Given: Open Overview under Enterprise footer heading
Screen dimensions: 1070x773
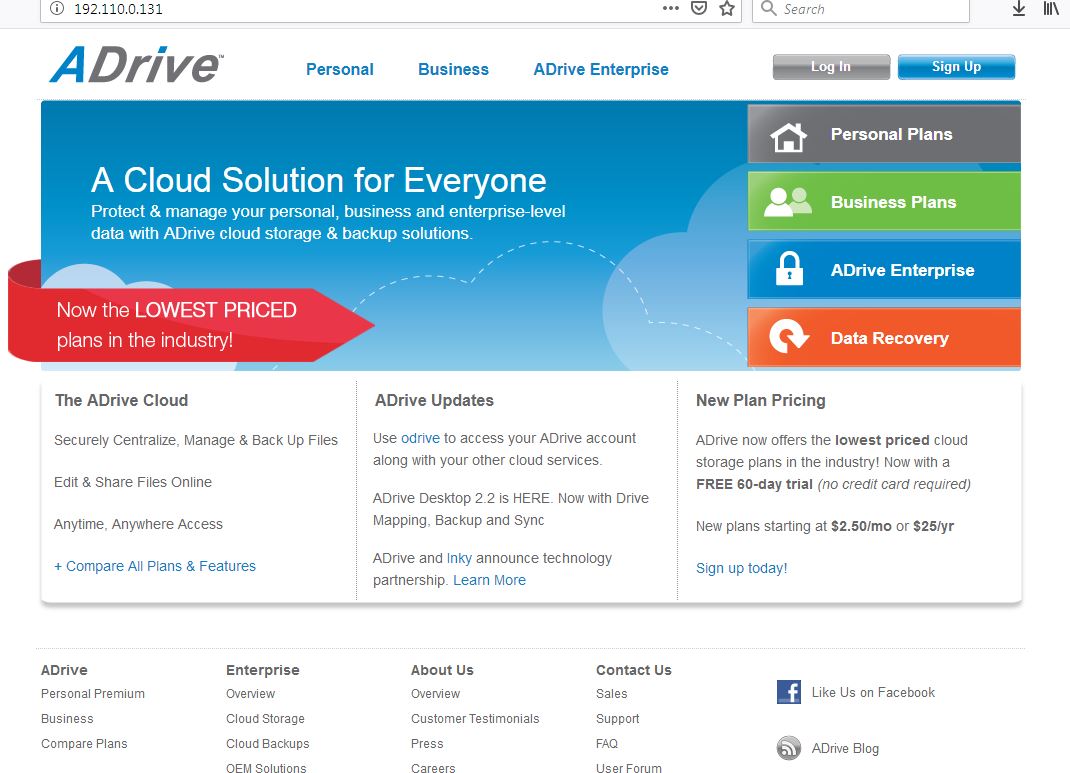Looking at the screenshot, I should pyautogui.click(x=250, y=694).
